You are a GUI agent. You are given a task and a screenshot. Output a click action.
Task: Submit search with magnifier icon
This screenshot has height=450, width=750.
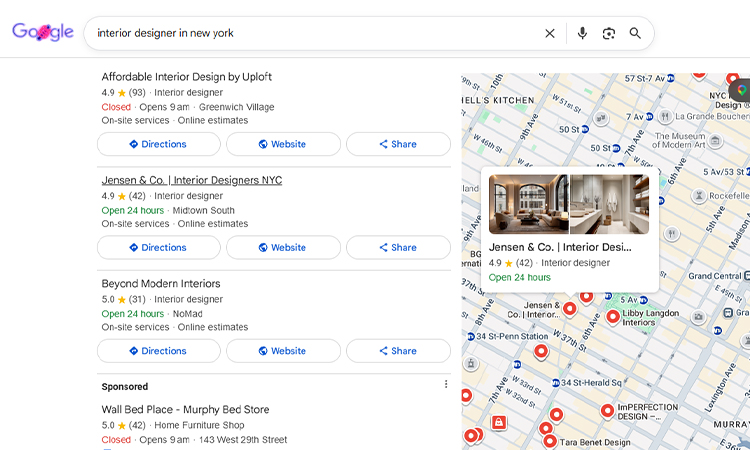pos(635,33)
